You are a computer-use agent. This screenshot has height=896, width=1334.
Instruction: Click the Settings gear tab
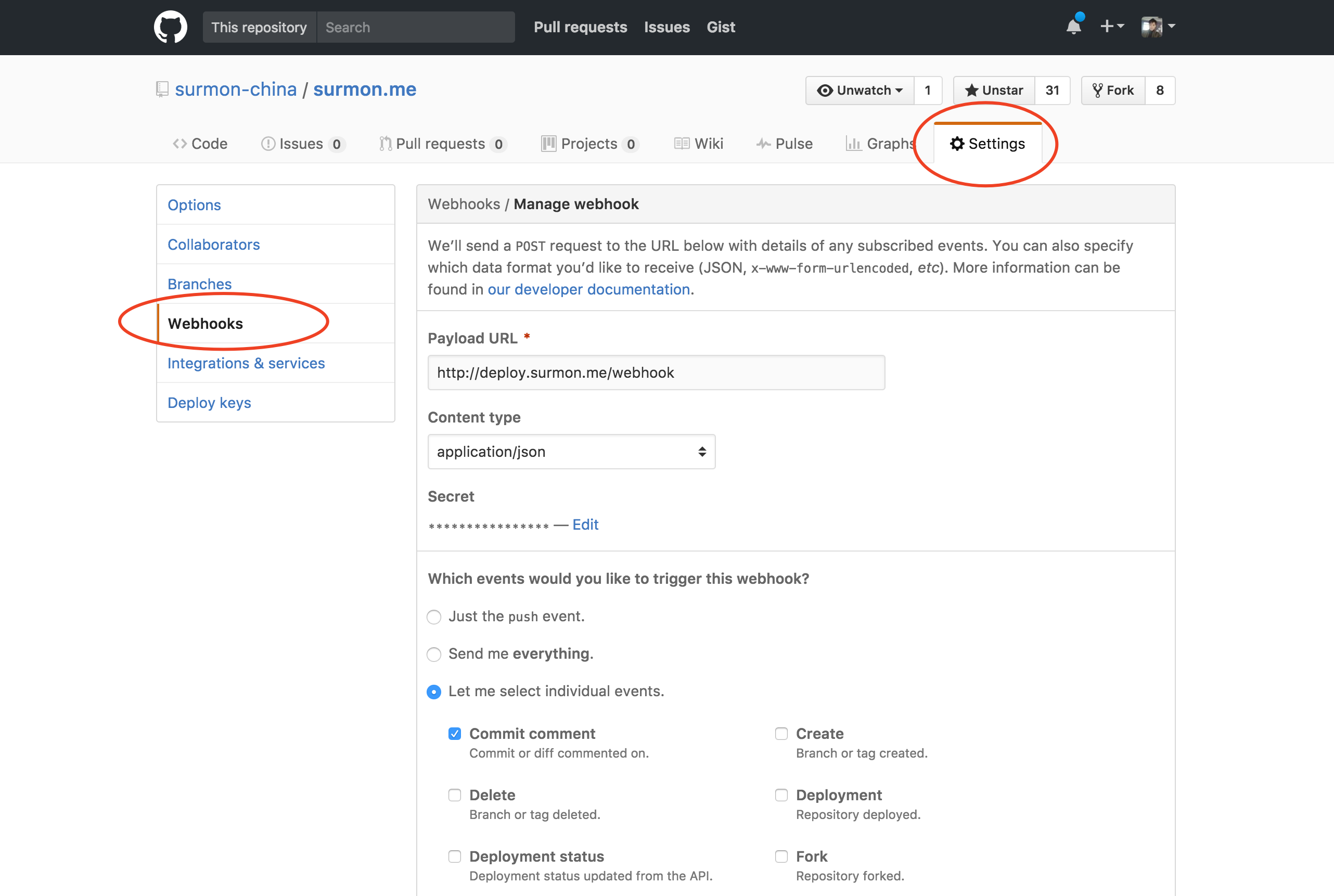coord(987,144)
